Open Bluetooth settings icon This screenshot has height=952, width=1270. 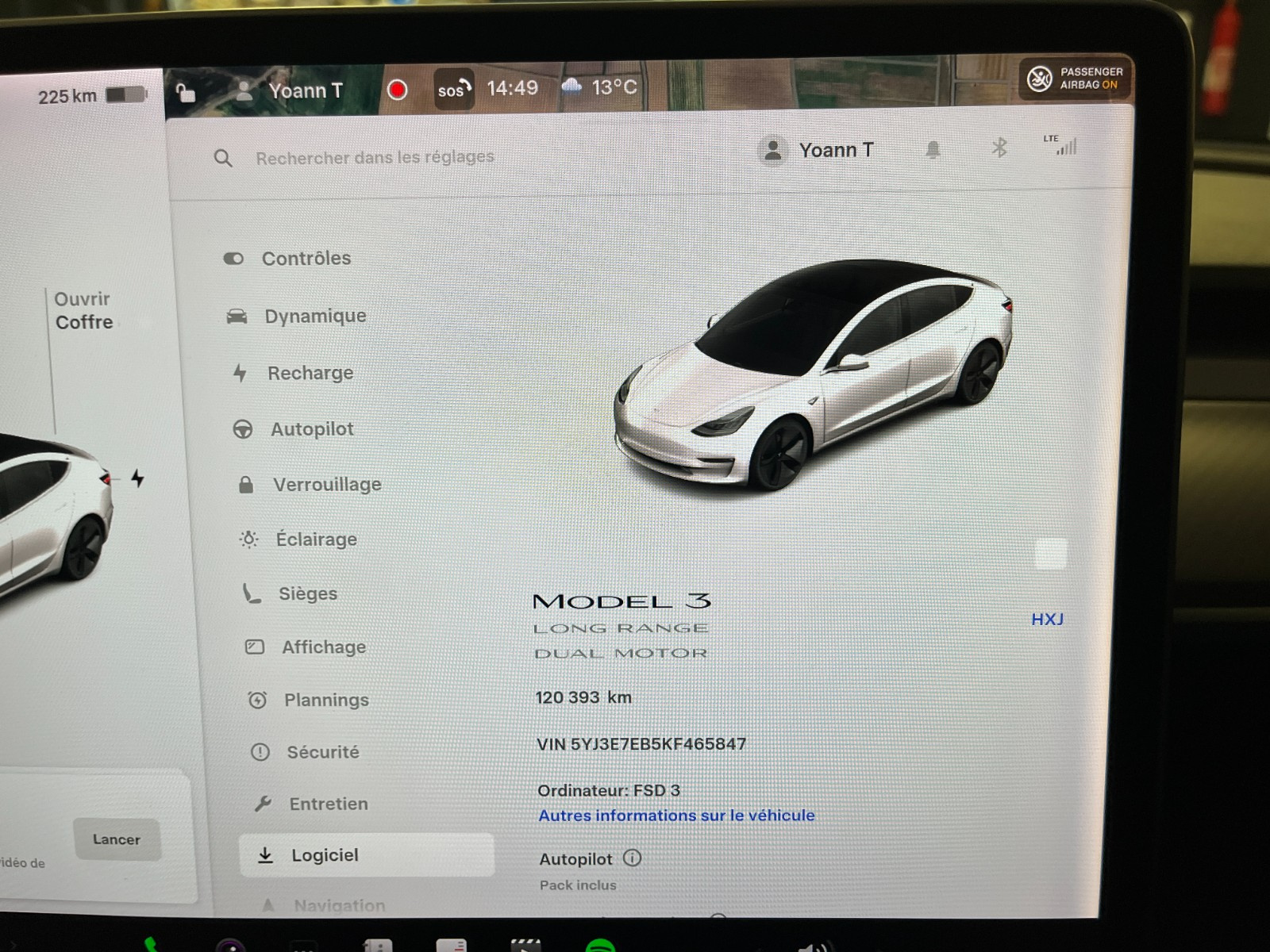999,148
